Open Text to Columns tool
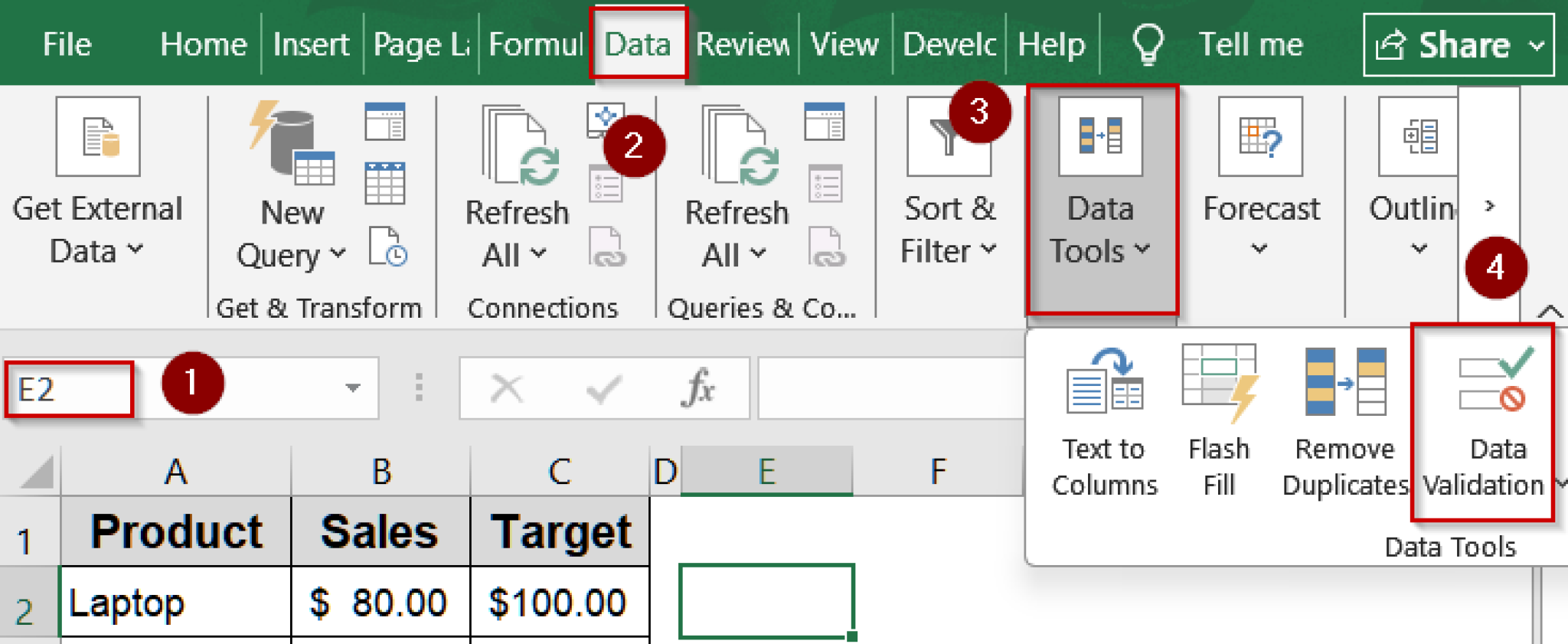This screenshot has width=1568, height=644. [x=1104, y=381]
